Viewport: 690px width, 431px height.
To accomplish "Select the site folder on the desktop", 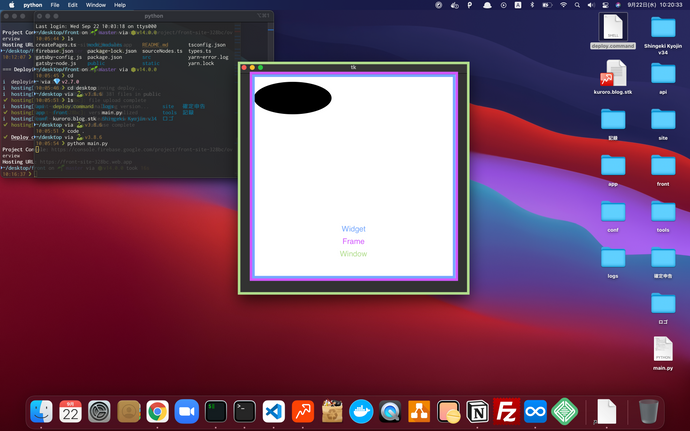I will click(663, 123).
